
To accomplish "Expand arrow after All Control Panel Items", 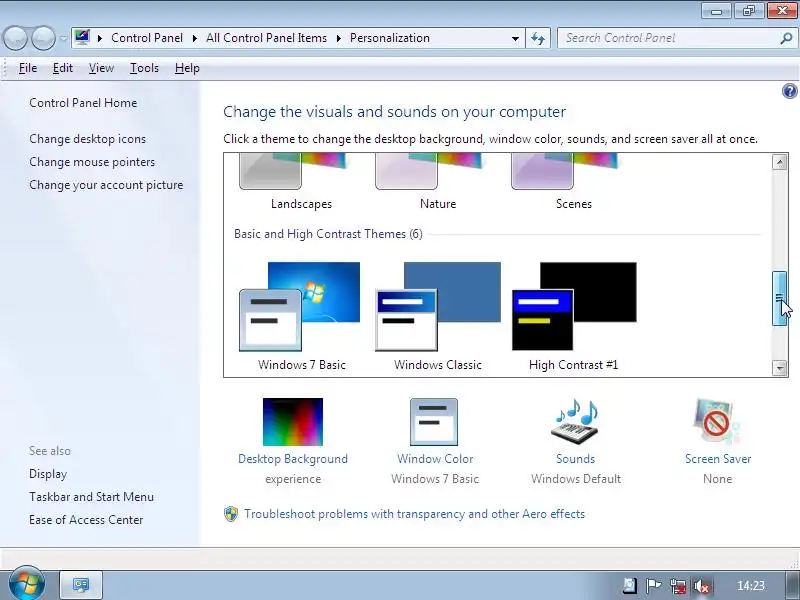I will 338,38.
